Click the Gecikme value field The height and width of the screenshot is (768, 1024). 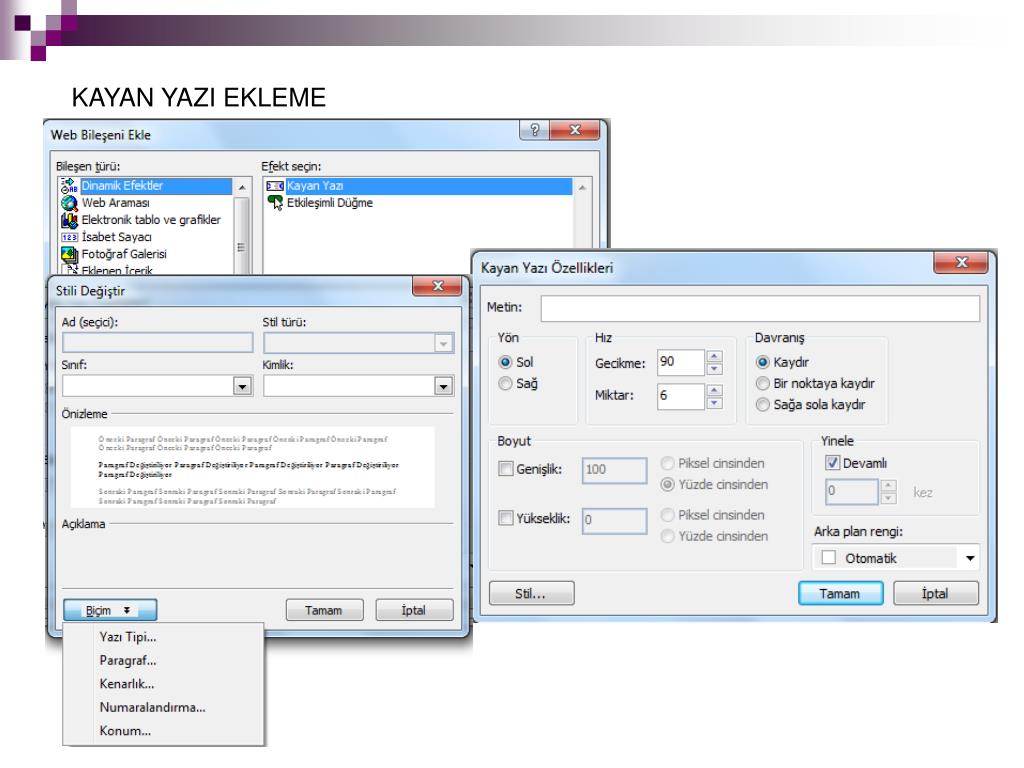click(680, 362)
